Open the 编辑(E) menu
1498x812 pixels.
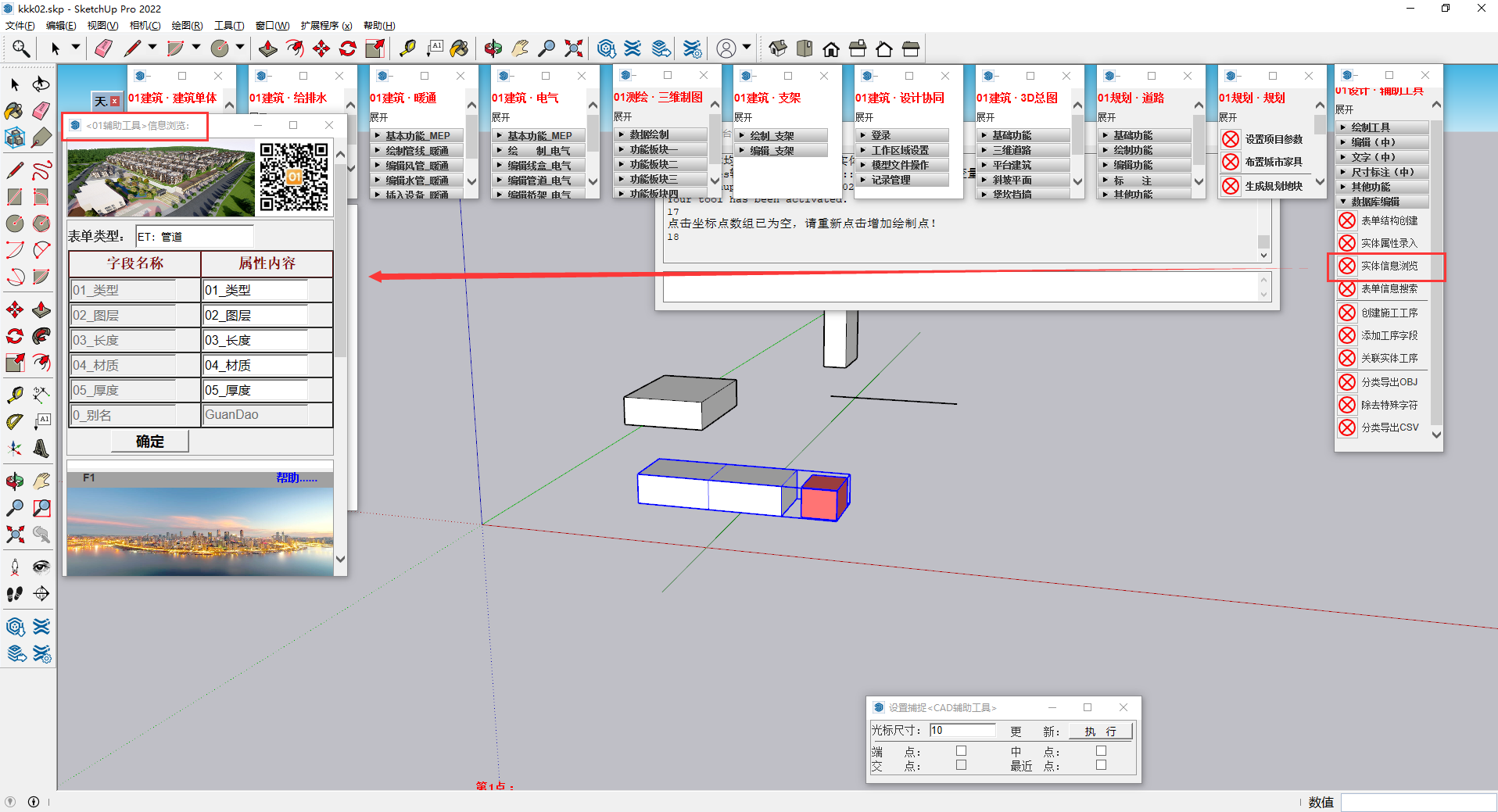pyautogui.click(x=61, y=26)
